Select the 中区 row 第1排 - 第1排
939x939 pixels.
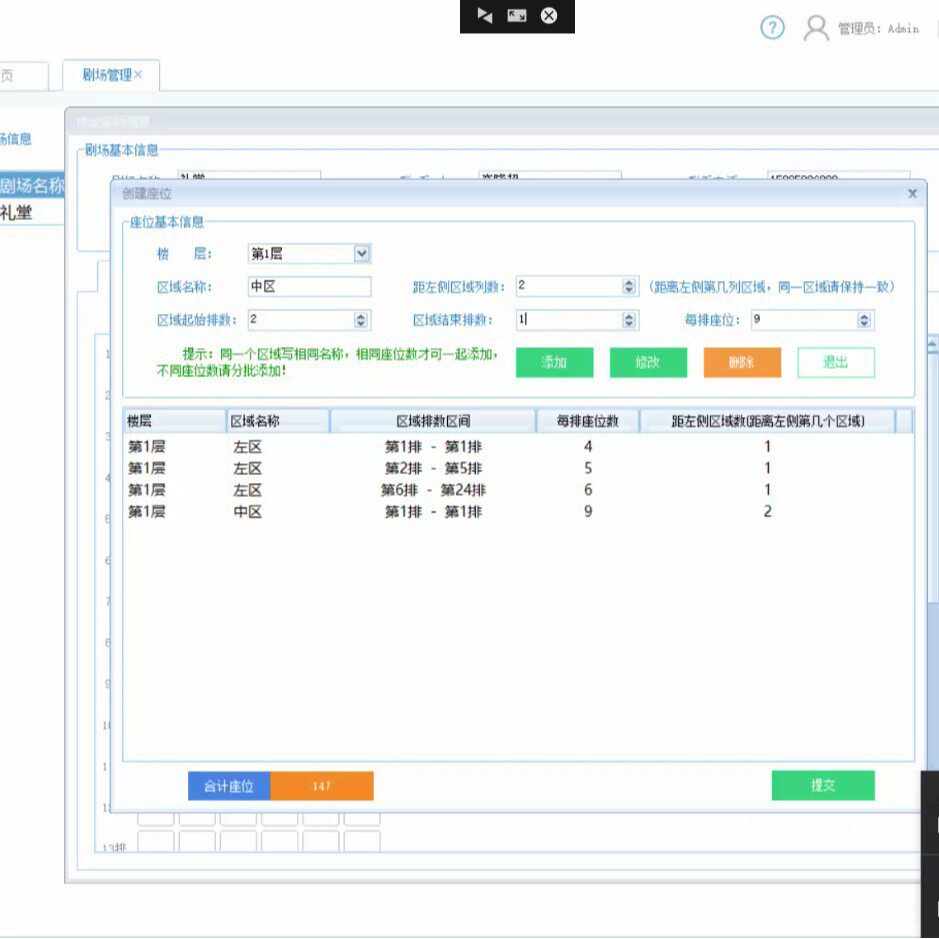(x=518, y=511)
